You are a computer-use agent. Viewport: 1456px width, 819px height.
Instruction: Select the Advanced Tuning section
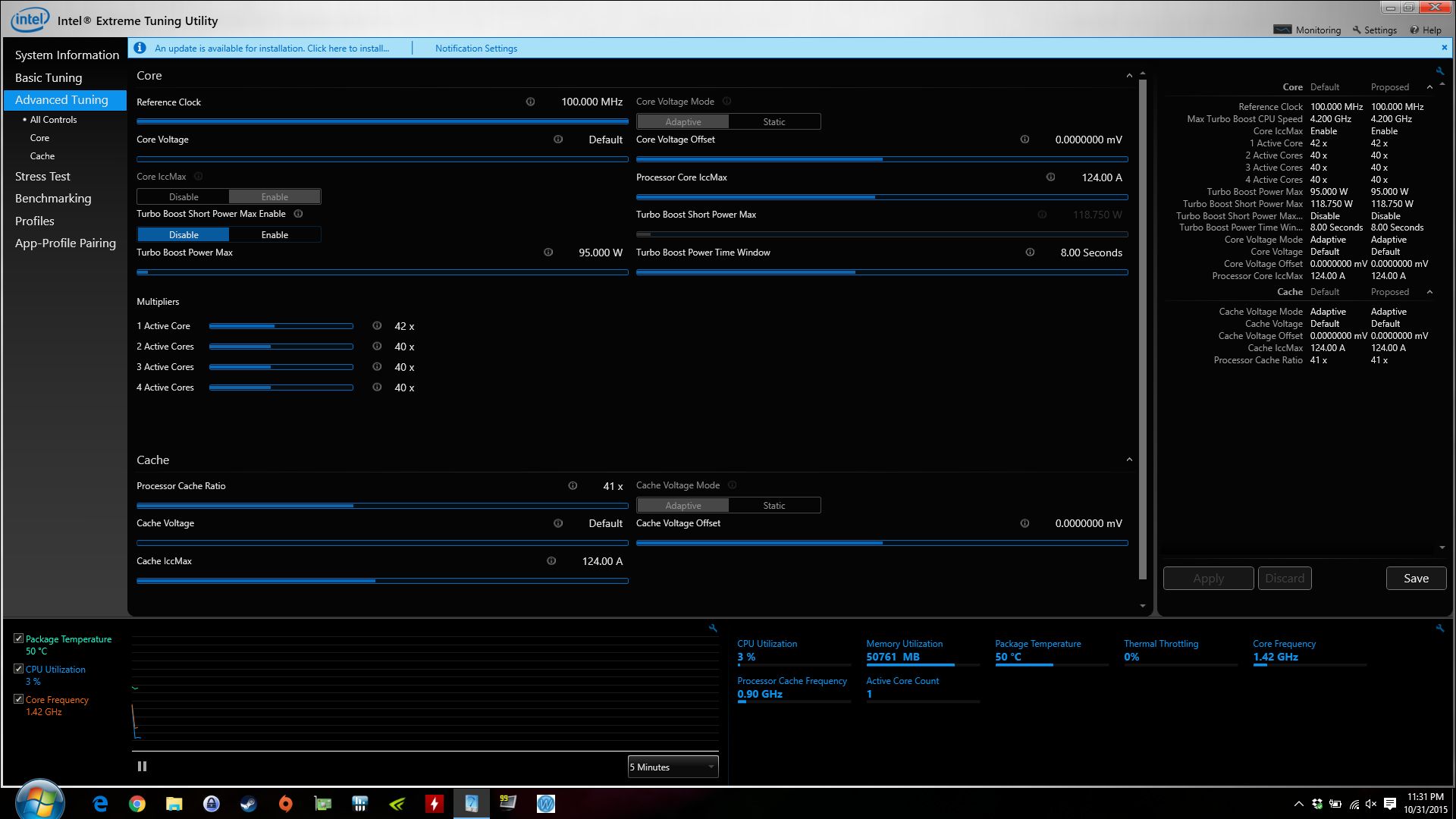tap(65, 100)
